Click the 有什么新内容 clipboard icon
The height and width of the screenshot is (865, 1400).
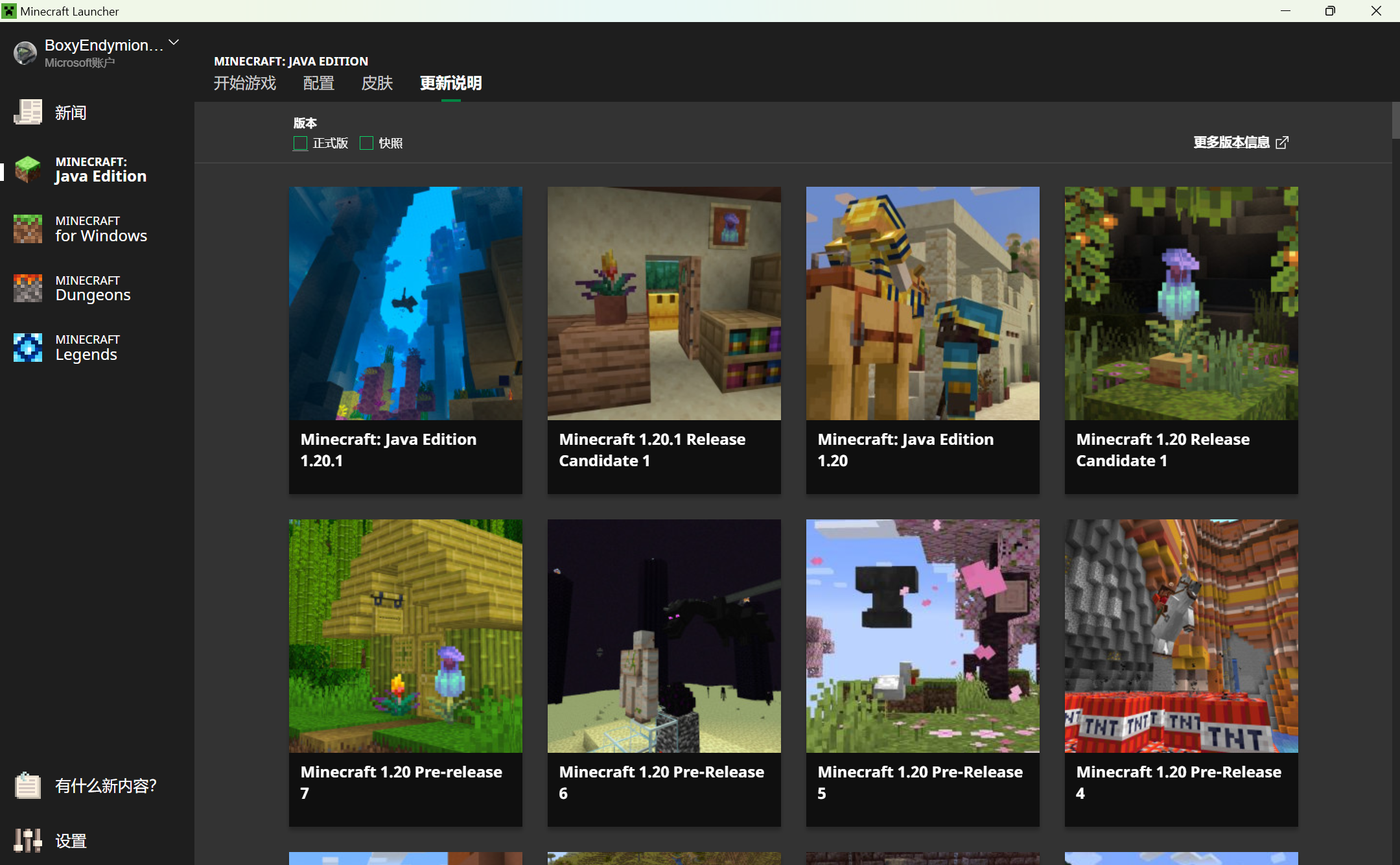(28, 785)
